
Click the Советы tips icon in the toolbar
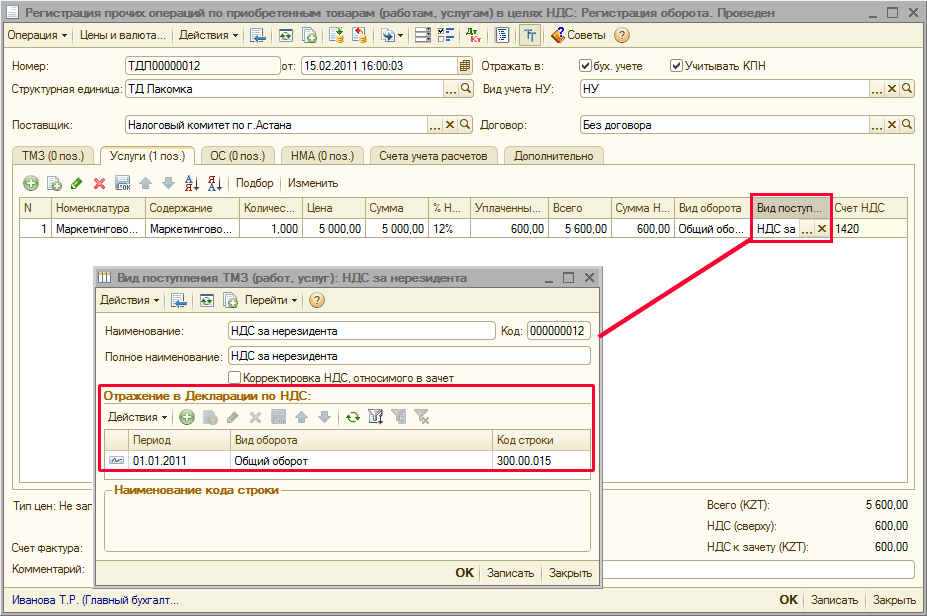tap(558, 35)
